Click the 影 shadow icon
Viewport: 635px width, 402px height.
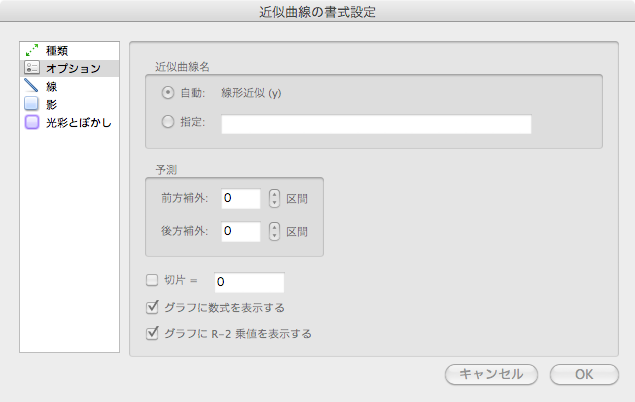pos(31,105)
